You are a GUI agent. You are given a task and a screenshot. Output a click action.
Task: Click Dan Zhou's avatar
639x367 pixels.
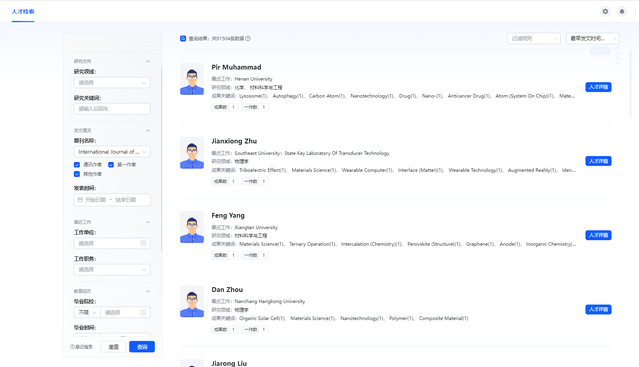[x=192, y=301]
